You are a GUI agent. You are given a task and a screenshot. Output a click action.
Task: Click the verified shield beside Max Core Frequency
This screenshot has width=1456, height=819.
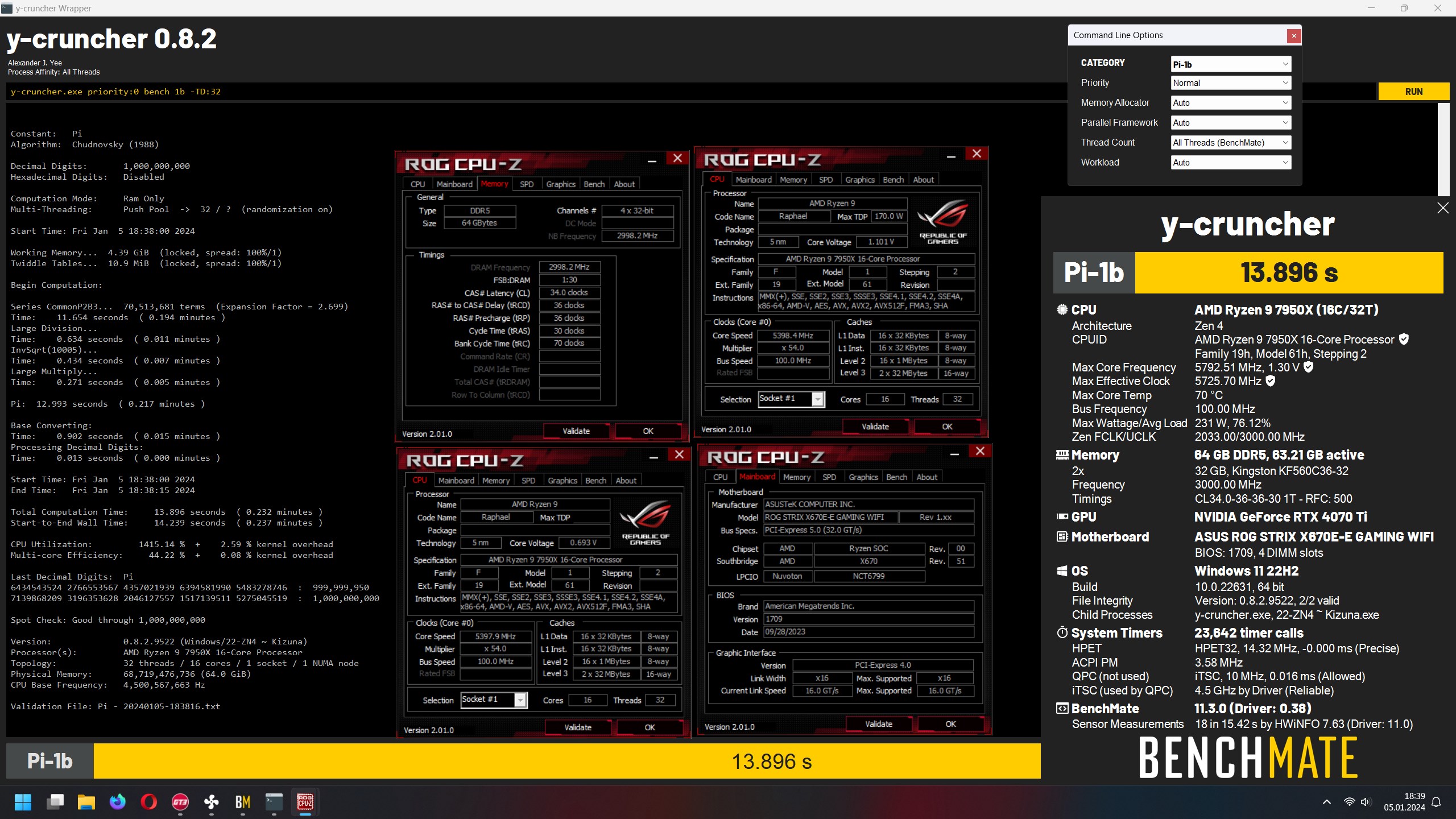[x=1308, y=367]
